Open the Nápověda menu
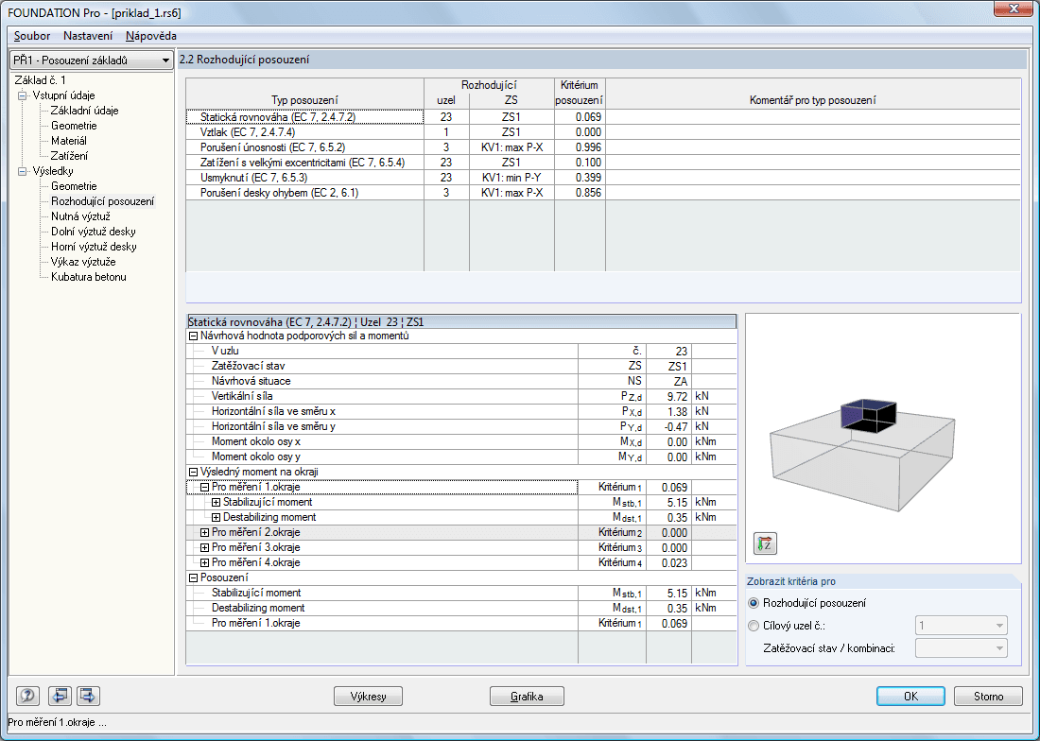The width and height of the screenshot is (1040, 741). coord(151,36)
